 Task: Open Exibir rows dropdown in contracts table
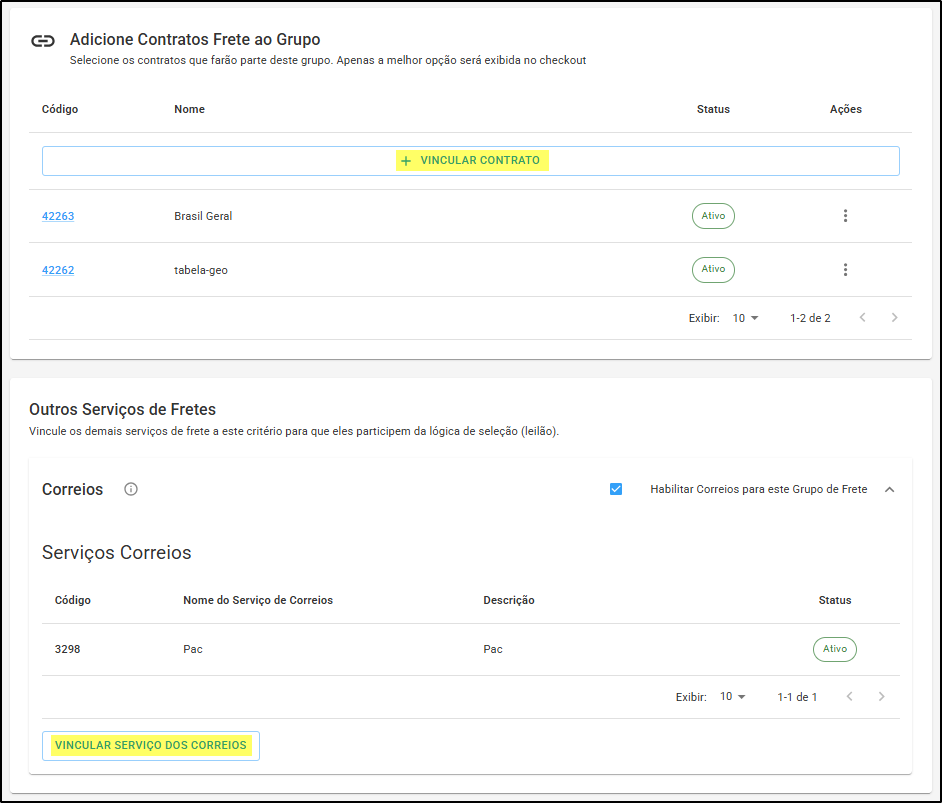[746, 318]
